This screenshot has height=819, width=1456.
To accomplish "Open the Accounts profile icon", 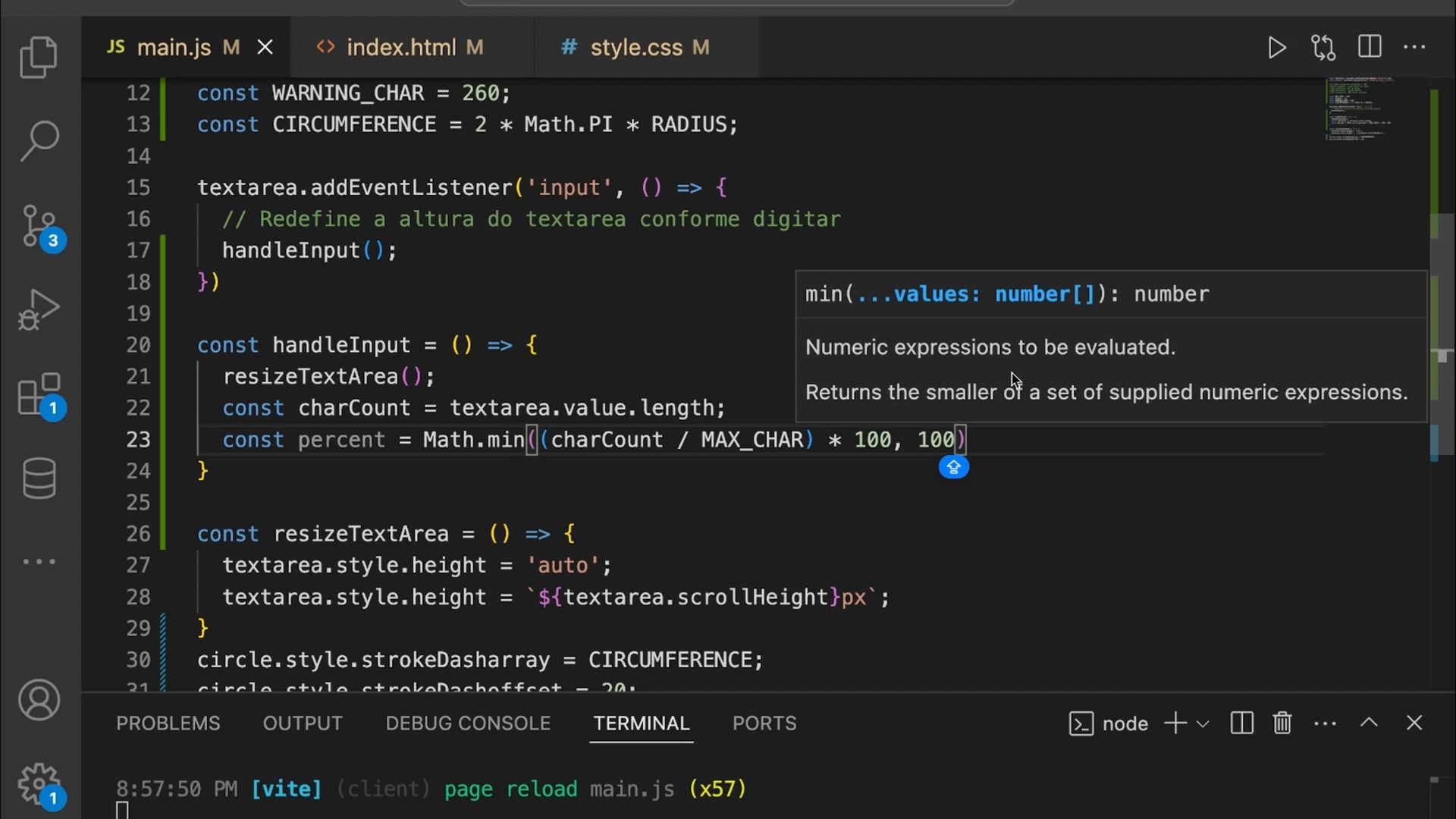I will tap(39, 700).
